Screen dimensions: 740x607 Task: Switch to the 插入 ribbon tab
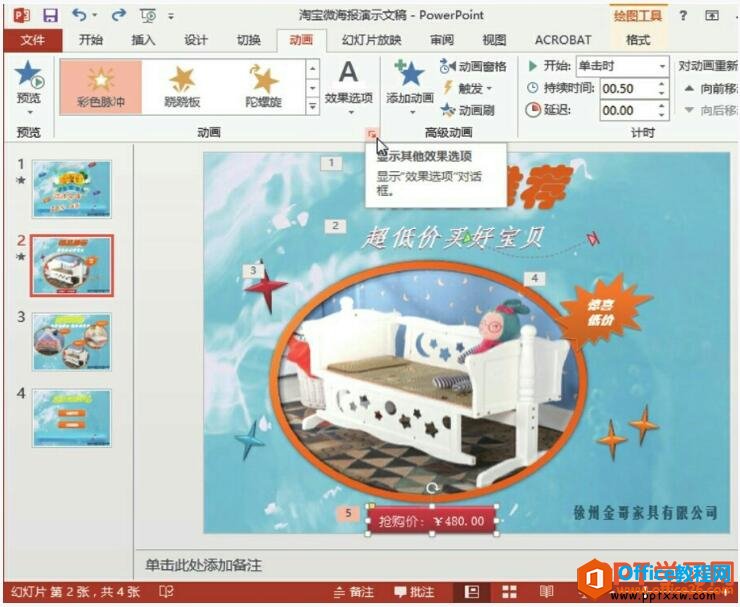click(x=143, y=40)
